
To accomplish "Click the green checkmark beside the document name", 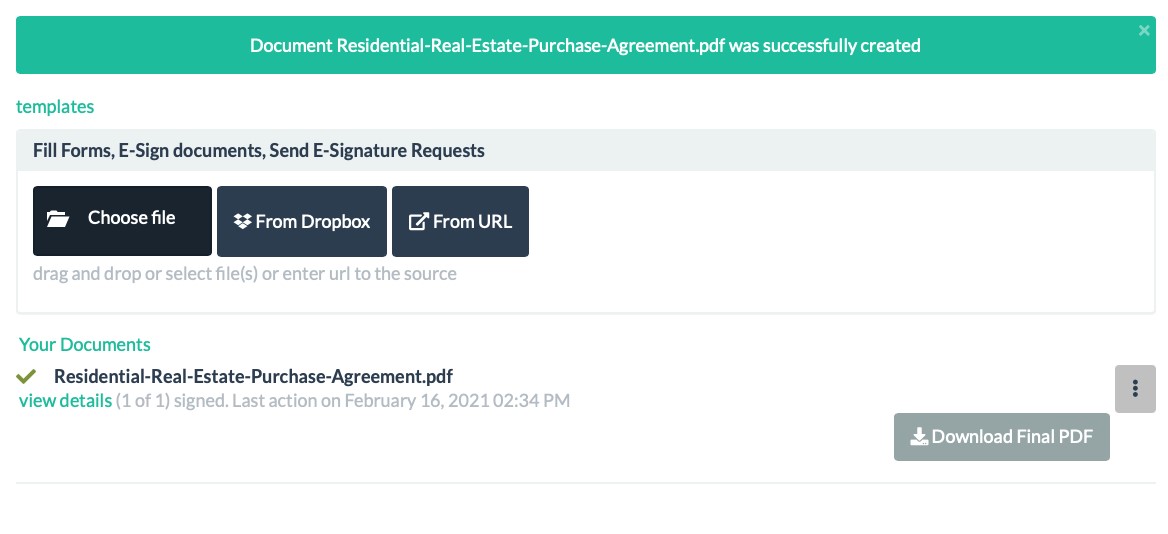I will (26, 377).
